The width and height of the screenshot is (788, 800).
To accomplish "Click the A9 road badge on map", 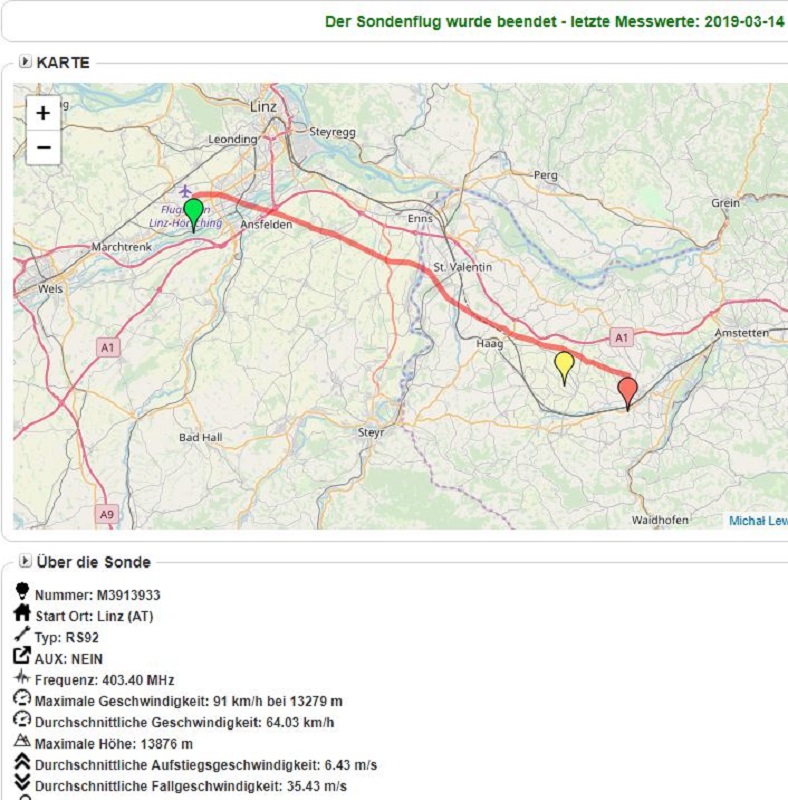I will click(107, 514).
